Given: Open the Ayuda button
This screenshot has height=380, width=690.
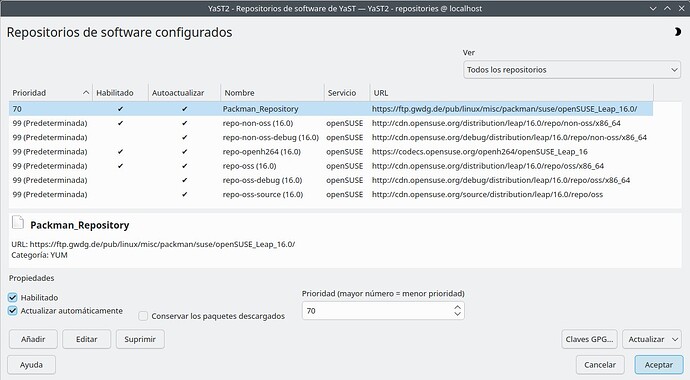Looking at the screenshot, I should point(31,365).
